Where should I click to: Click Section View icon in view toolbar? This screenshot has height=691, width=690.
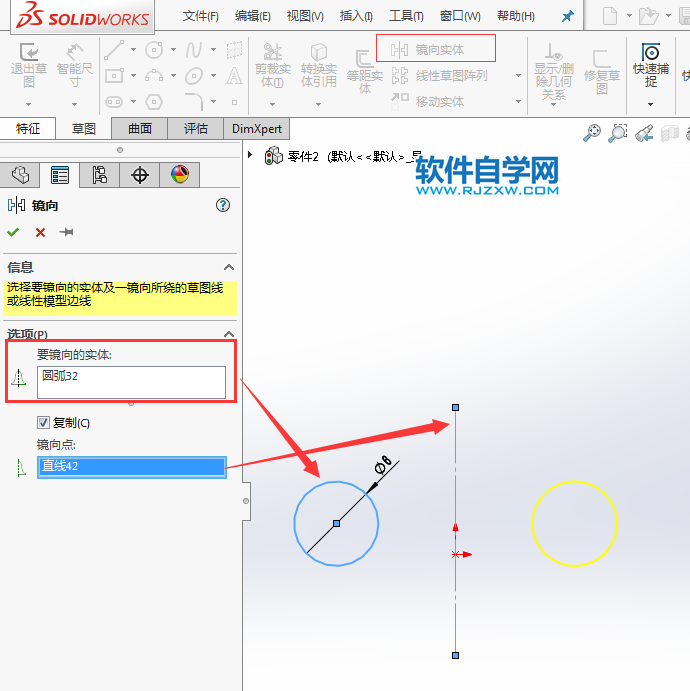(670, 133)
